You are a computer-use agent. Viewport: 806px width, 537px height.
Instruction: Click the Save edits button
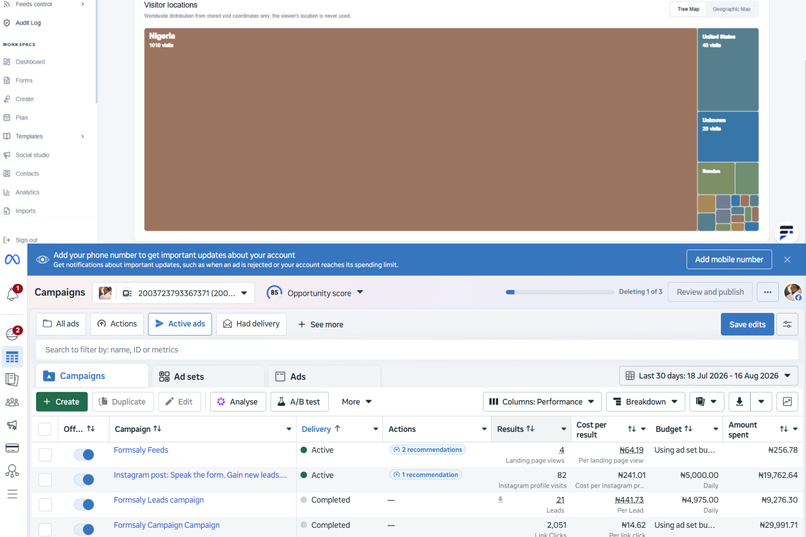747,324
